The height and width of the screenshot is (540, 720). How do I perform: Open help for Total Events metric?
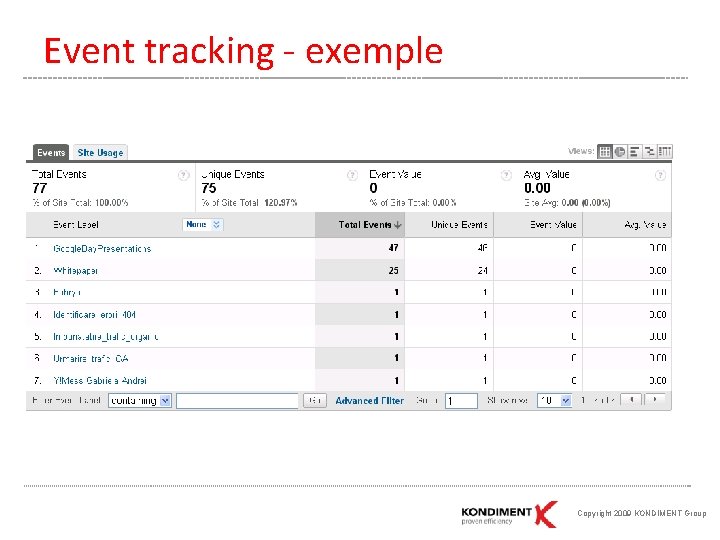point(184,175)
